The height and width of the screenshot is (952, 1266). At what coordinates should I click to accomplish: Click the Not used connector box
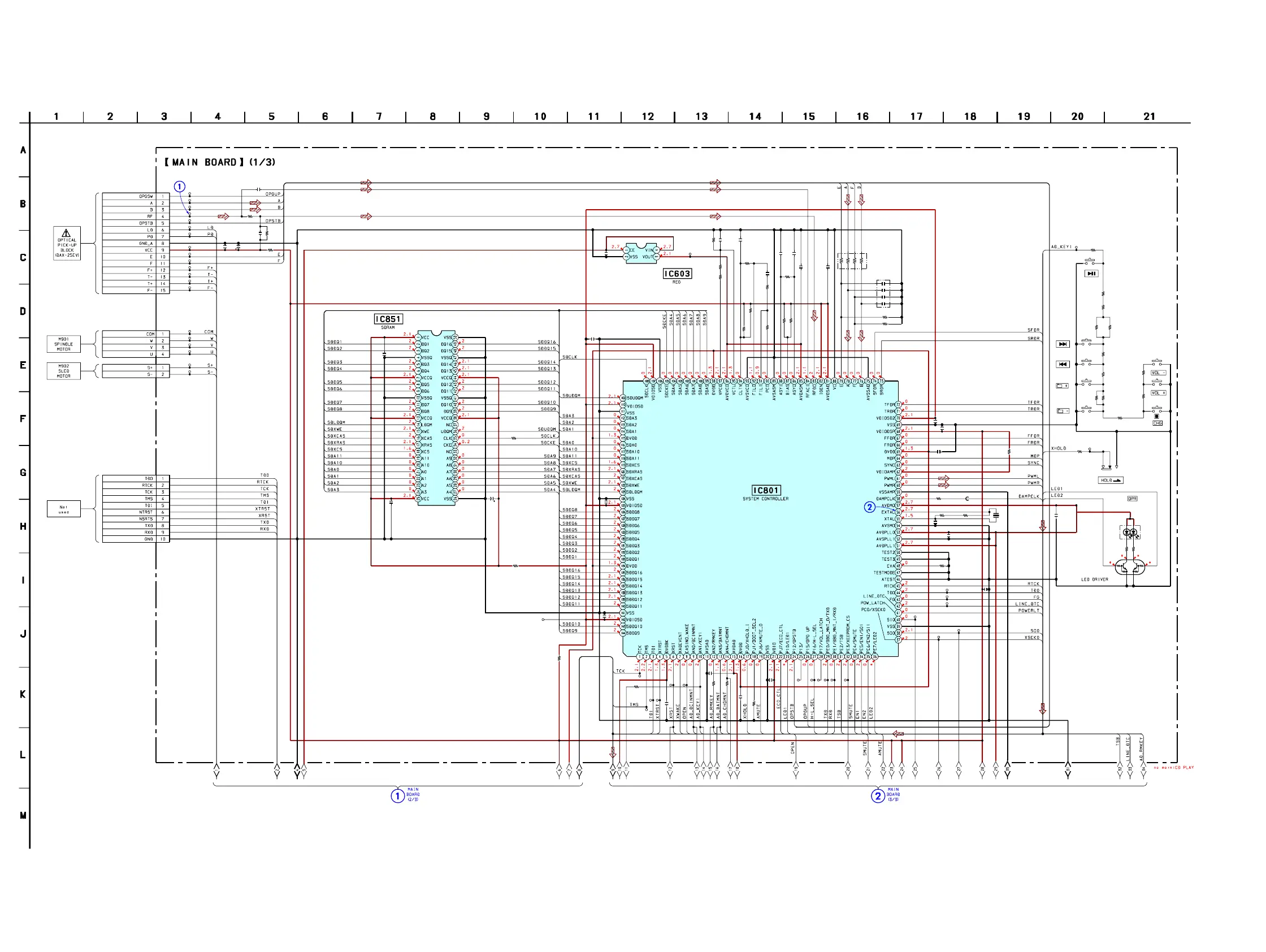[x=63, y=509]
